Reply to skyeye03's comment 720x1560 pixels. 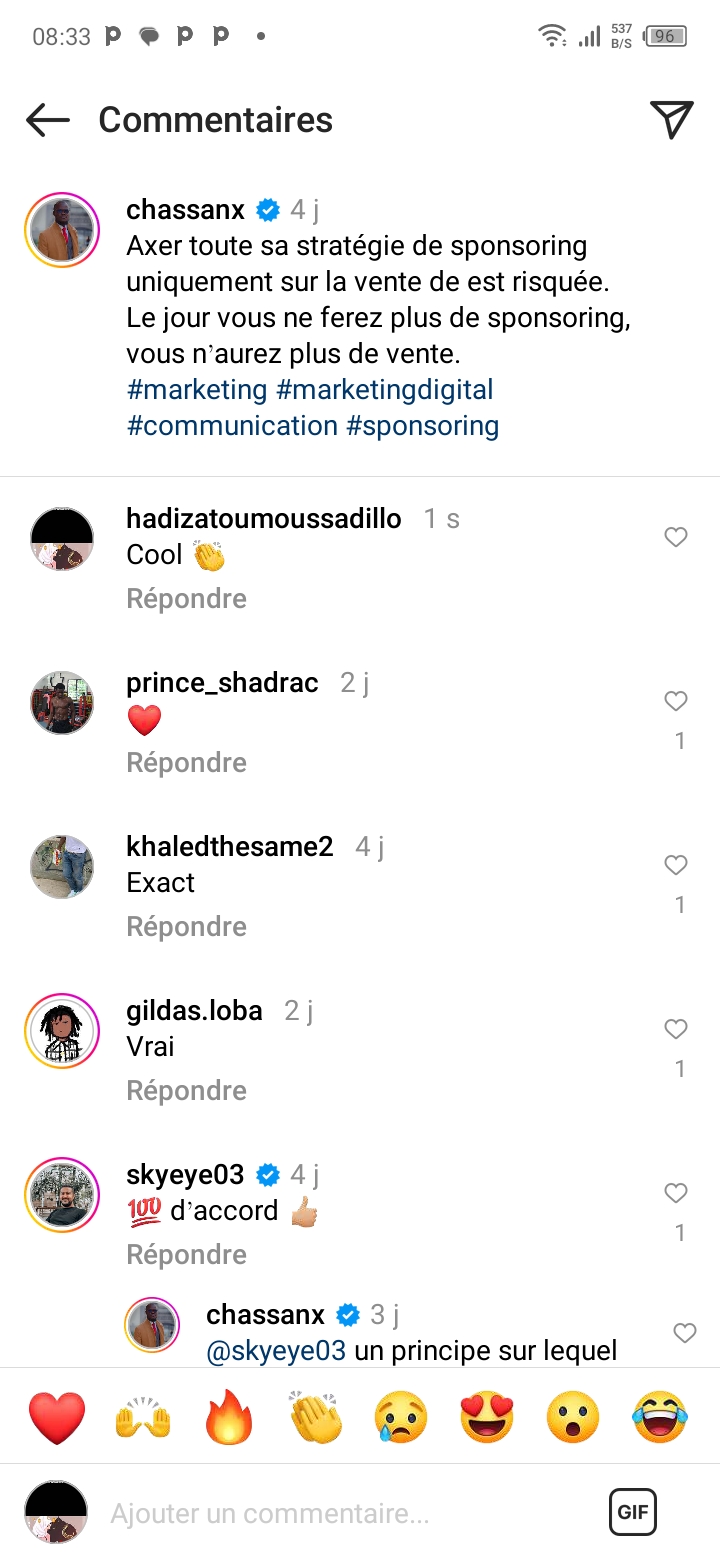tap(186, 1255)
